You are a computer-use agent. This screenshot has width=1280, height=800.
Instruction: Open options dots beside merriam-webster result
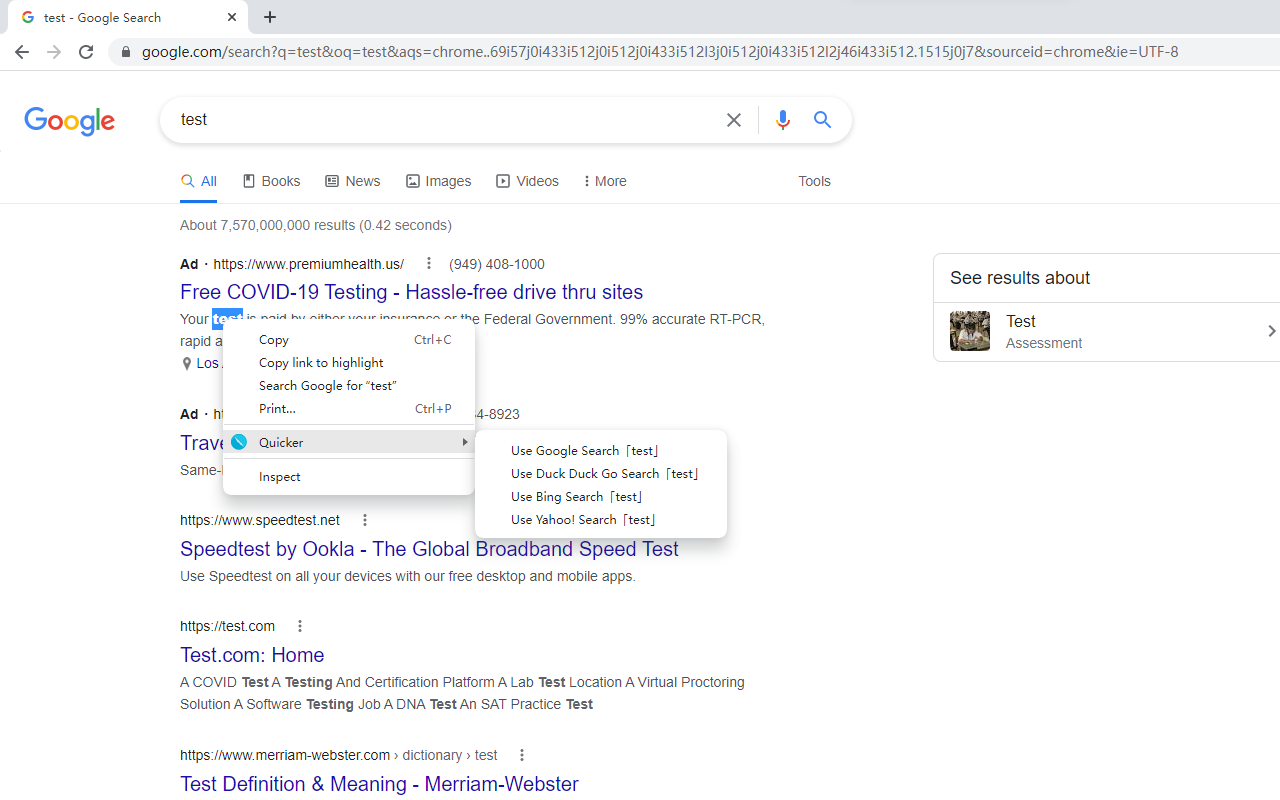(522, 755)
